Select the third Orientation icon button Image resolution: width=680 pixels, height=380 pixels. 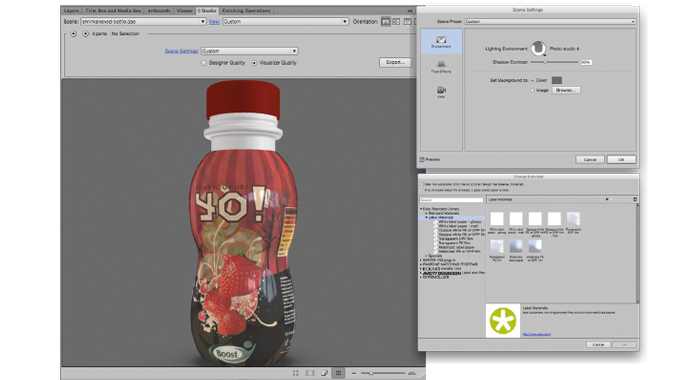click(407, 22)
